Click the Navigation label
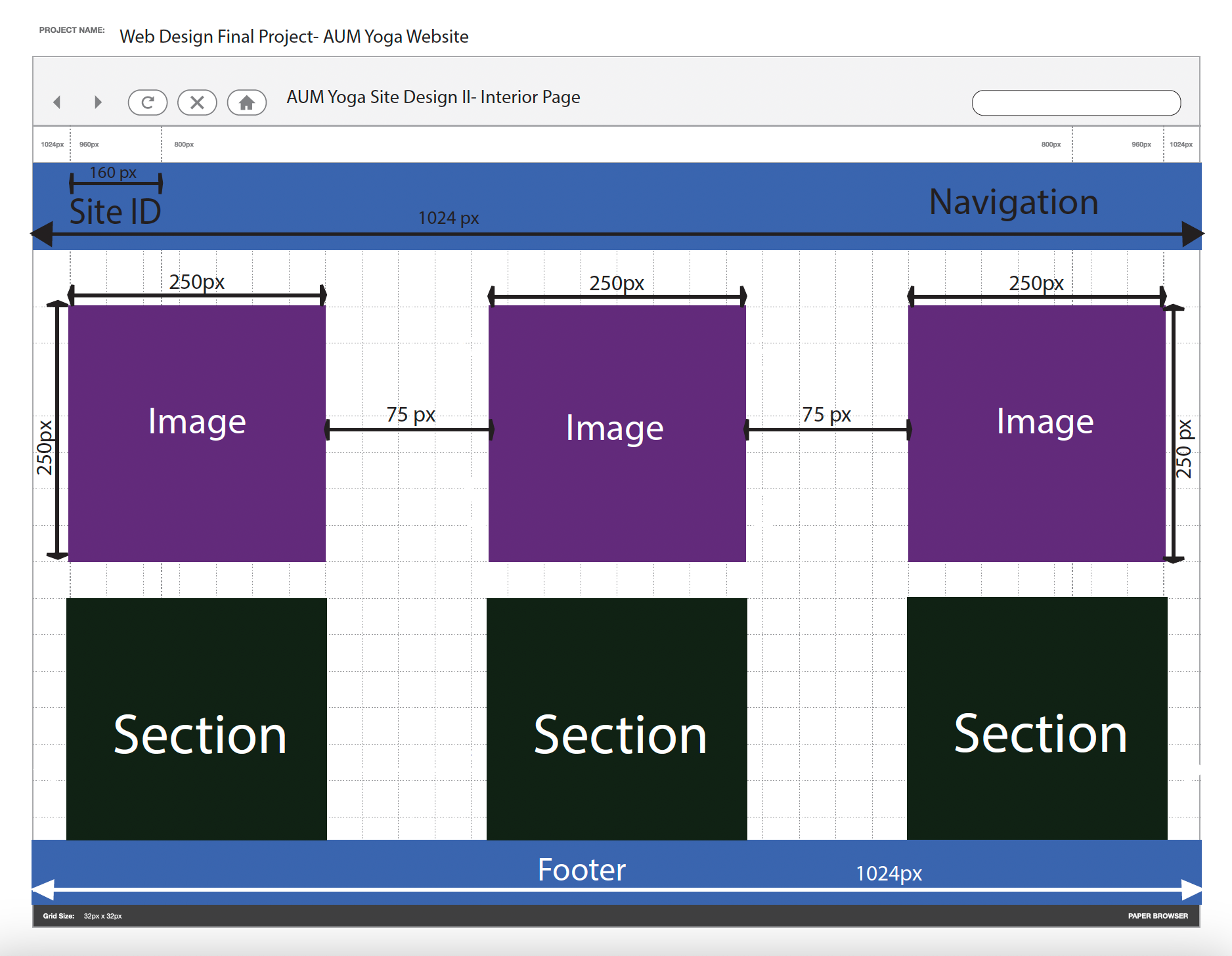The height and width of the screenshot is (956, 1232). click(1014, 202)
